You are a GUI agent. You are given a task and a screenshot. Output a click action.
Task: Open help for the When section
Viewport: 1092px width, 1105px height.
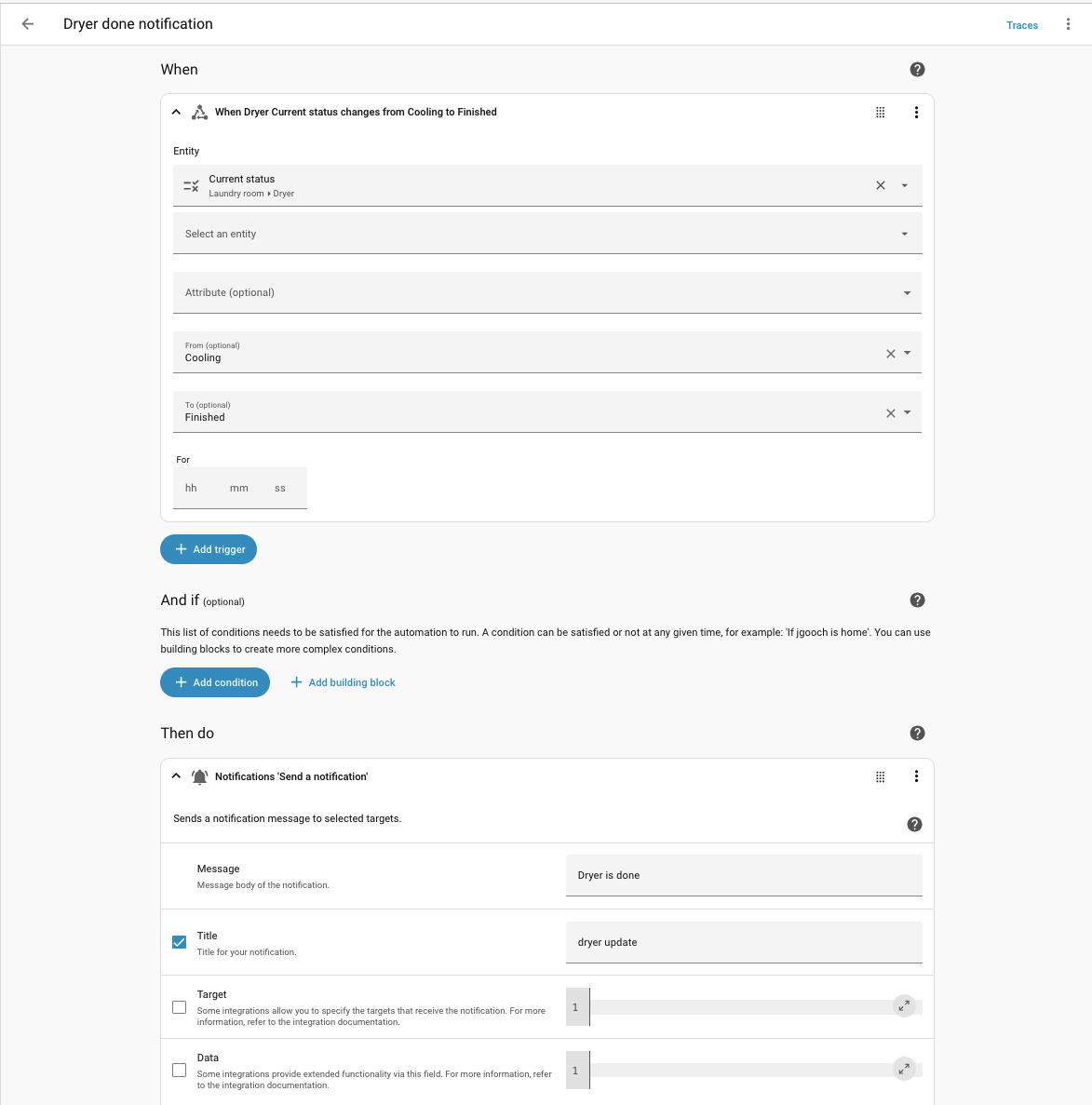[x=917, y=70]
